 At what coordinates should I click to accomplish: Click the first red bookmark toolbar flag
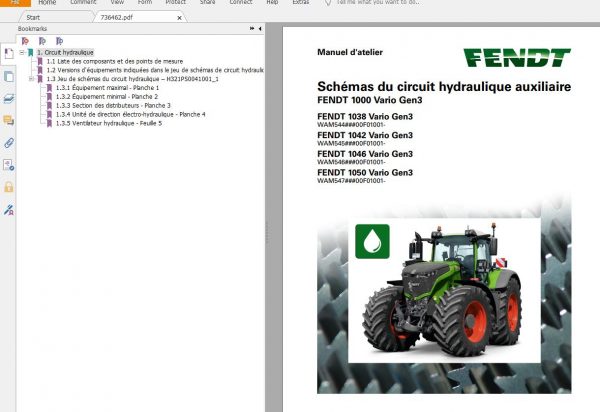click(25, 41)
